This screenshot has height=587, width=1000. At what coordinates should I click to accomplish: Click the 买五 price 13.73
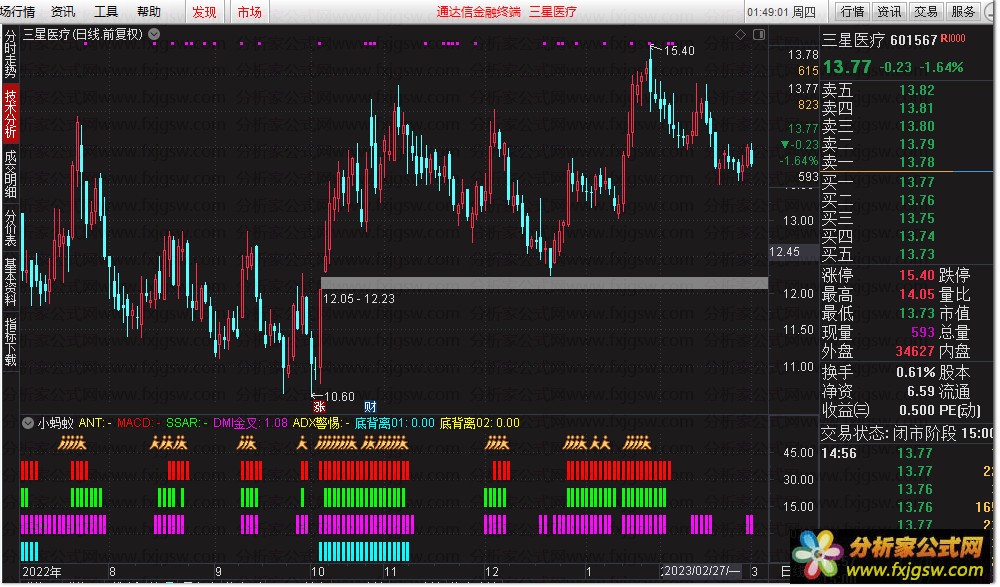(x=916, y=253)
